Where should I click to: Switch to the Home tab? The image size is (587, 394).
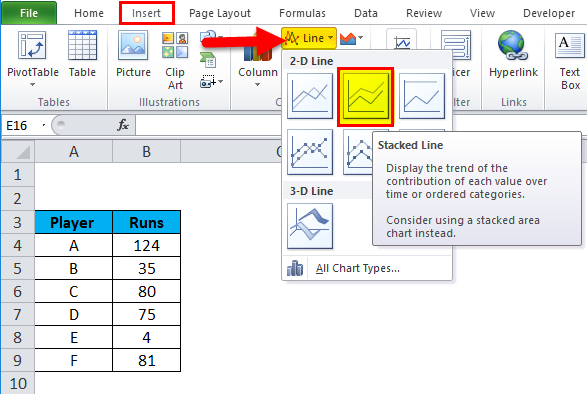89,13
